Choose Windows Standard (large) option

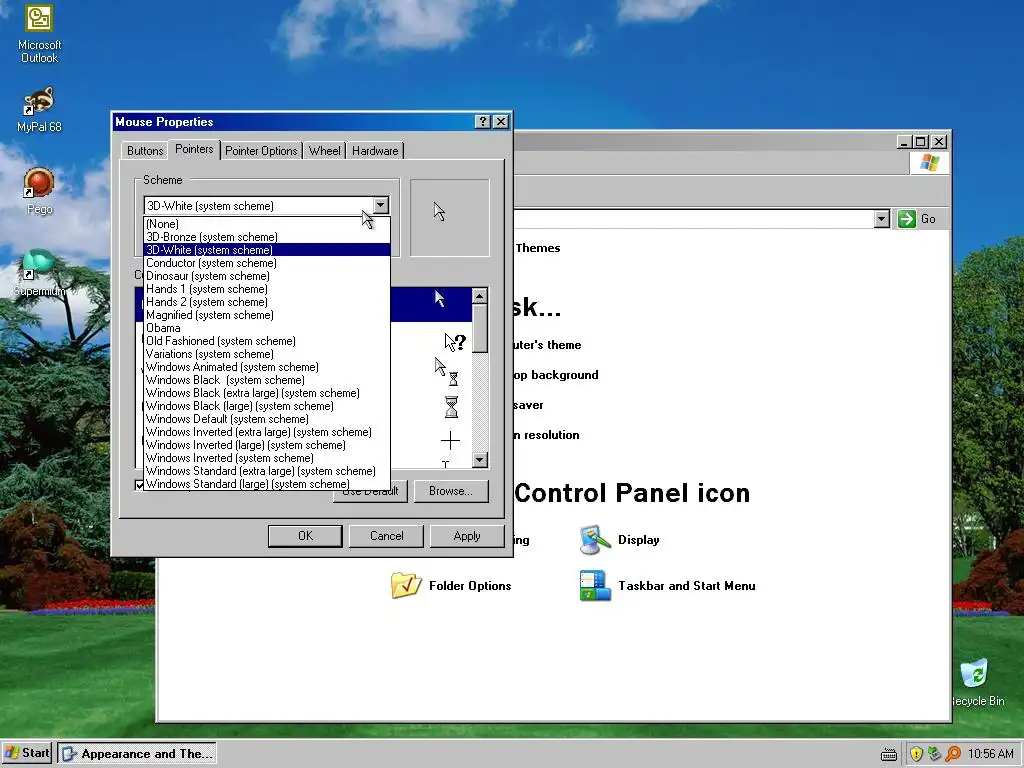tap(266, 484)
